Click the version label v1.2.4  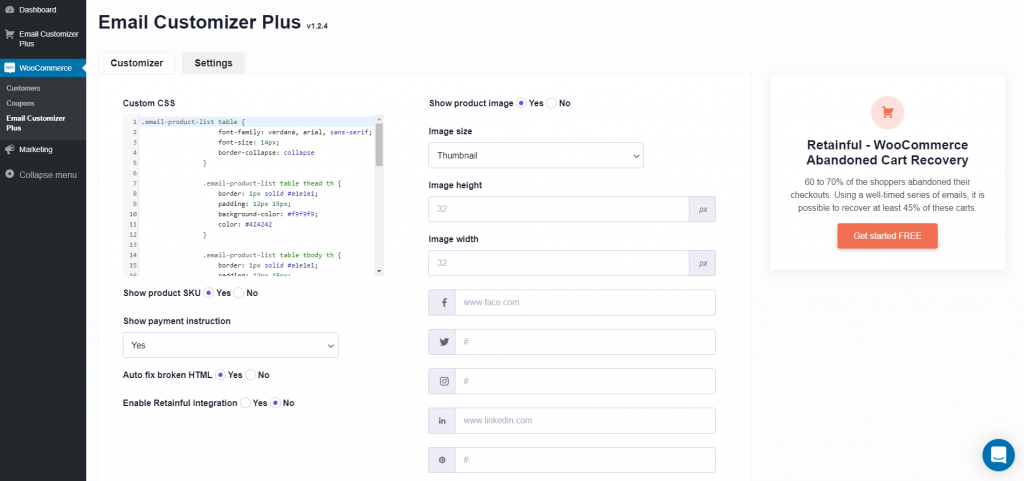[x=317, y=26]
